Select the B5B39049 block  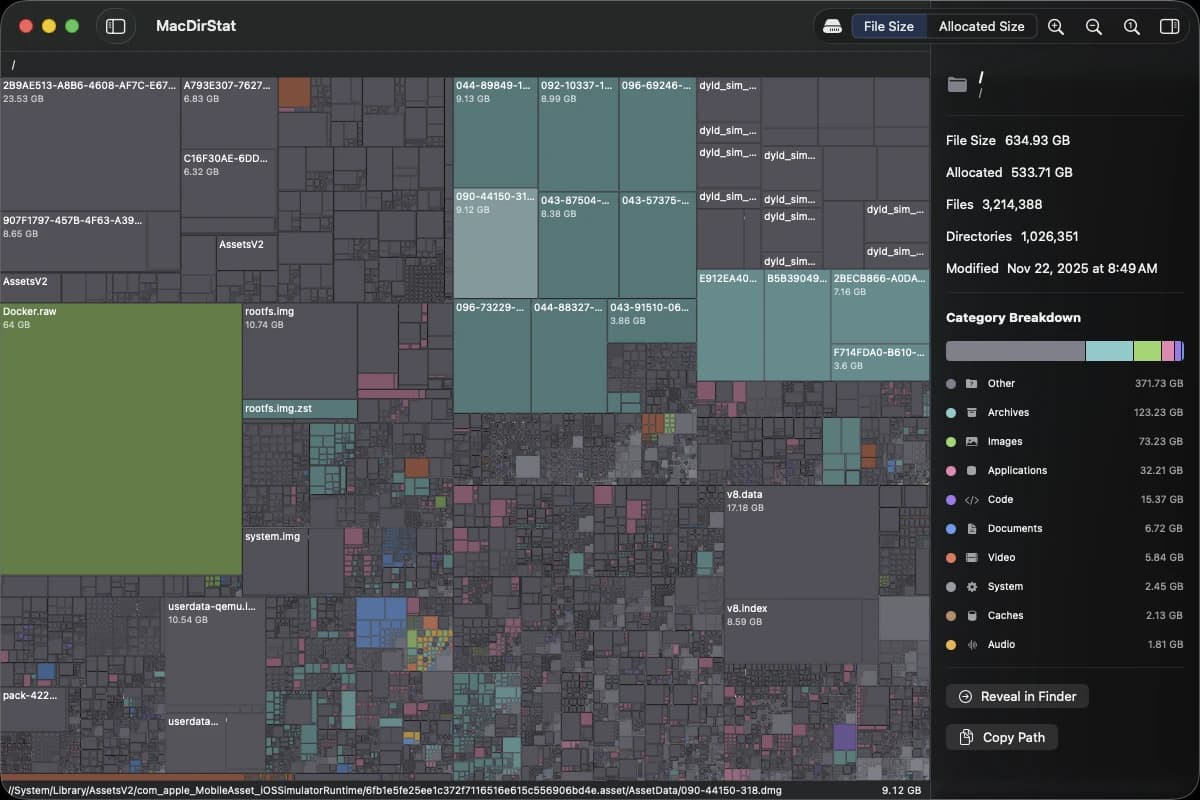tap(797, 325)
